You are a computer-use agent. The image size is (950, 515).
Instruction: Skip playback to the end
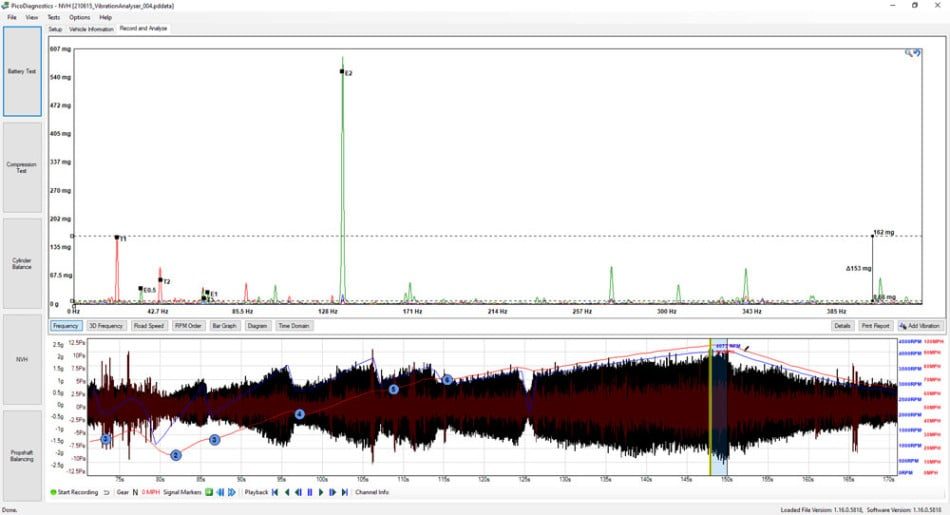point(345,493)
